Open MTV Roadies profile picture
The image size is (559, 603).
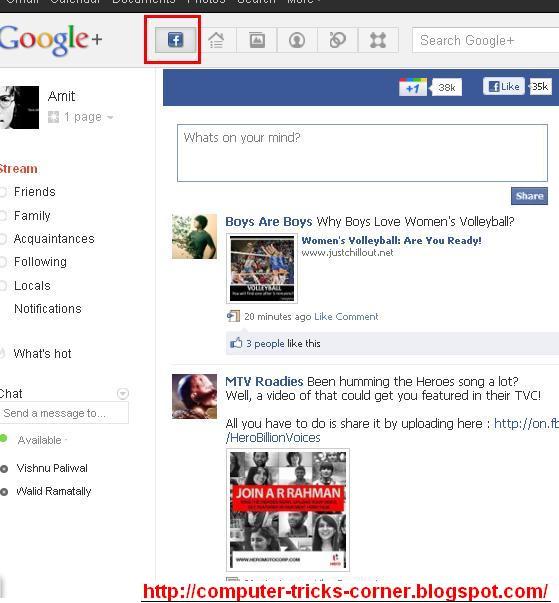click(194, 396)
